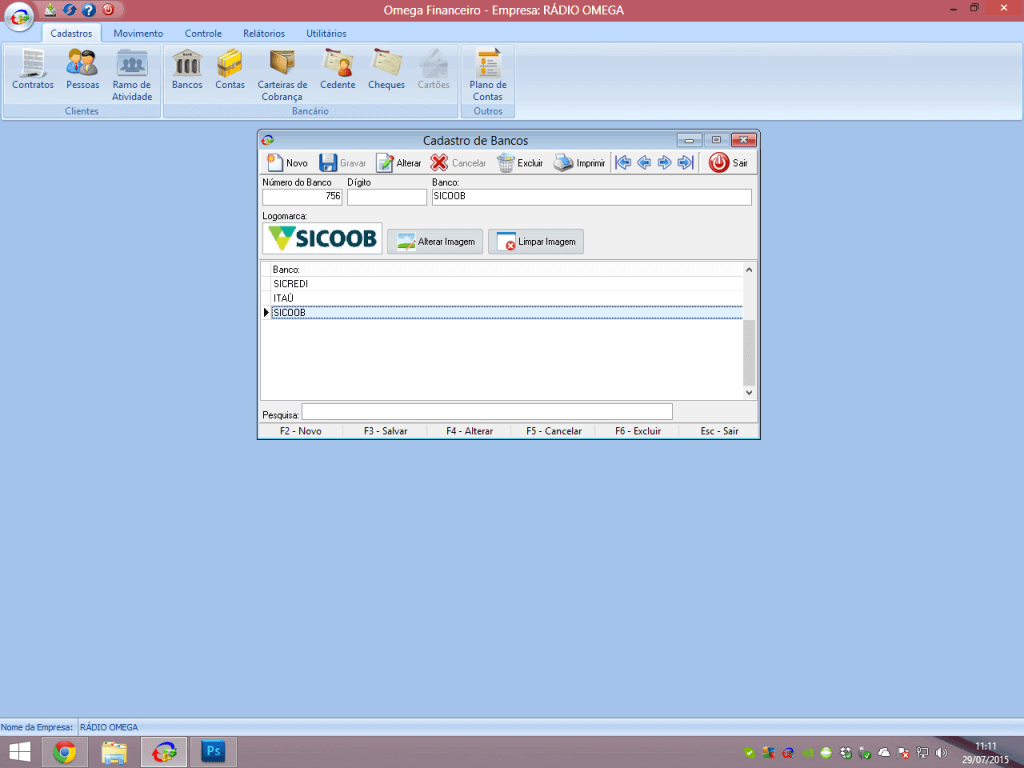Open Plano de Contas

488,75
